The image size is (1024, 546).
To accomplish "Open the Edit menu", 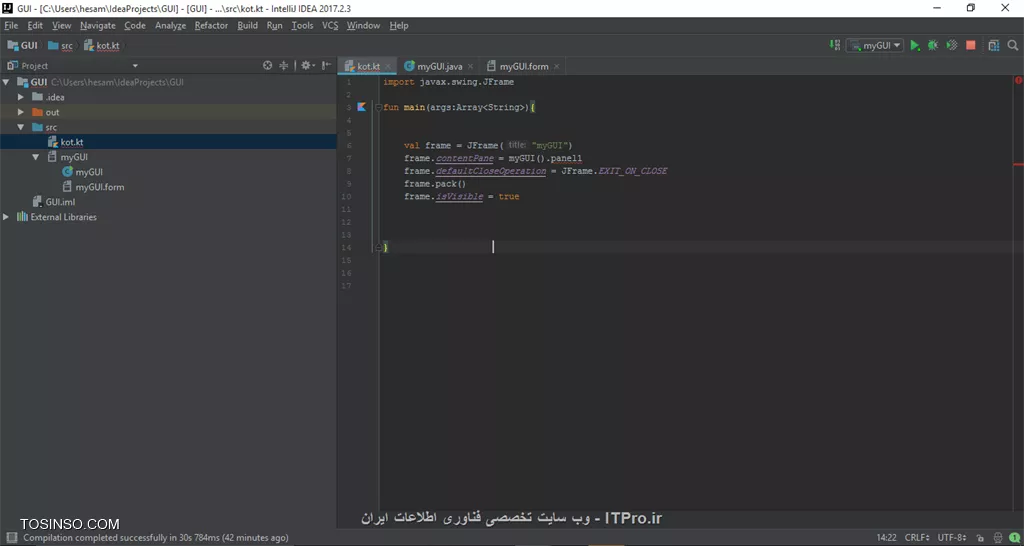I will coord(35,25).
